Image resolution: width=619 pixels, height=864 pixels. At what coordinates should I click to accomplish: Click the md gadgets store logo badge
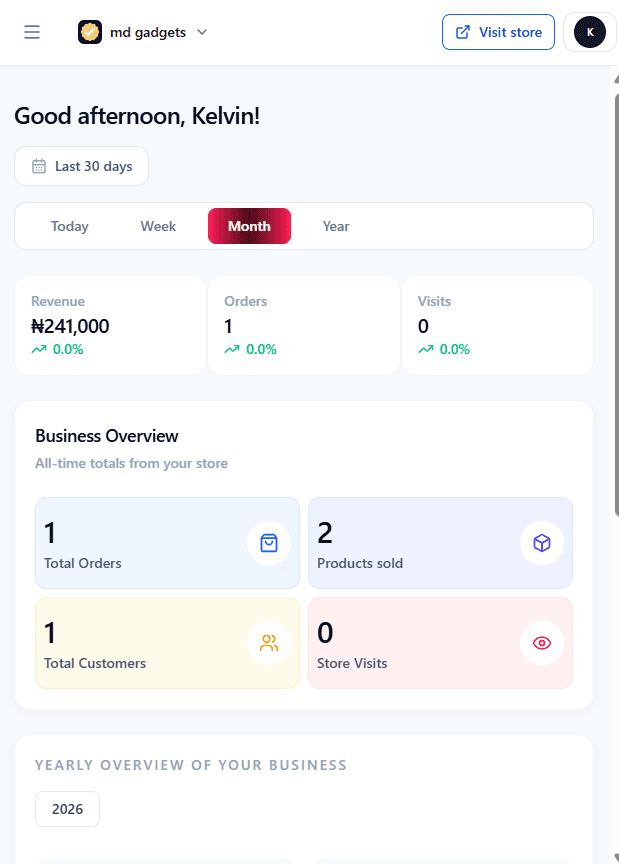pyautogui.click(x=90, y=32)
